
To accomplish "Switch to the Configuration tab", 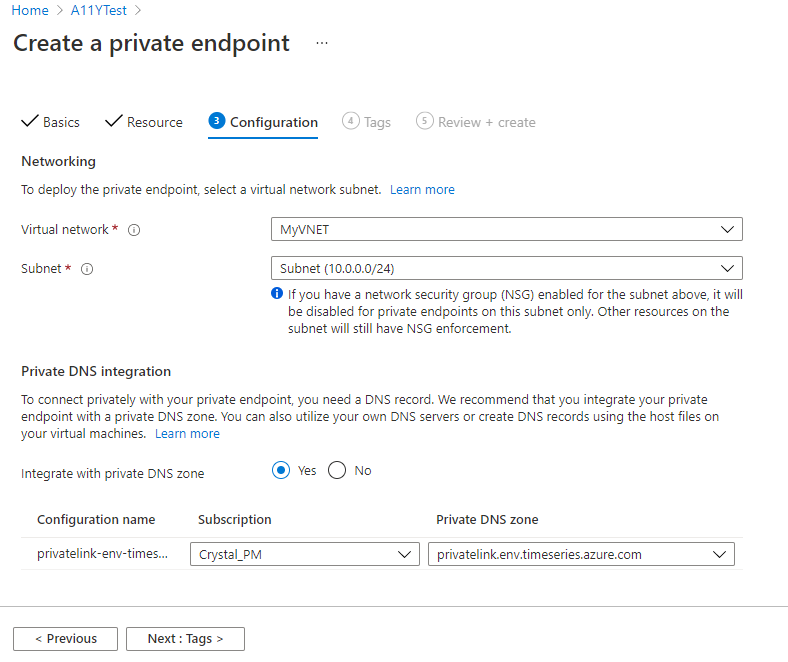I will point(273,122).
